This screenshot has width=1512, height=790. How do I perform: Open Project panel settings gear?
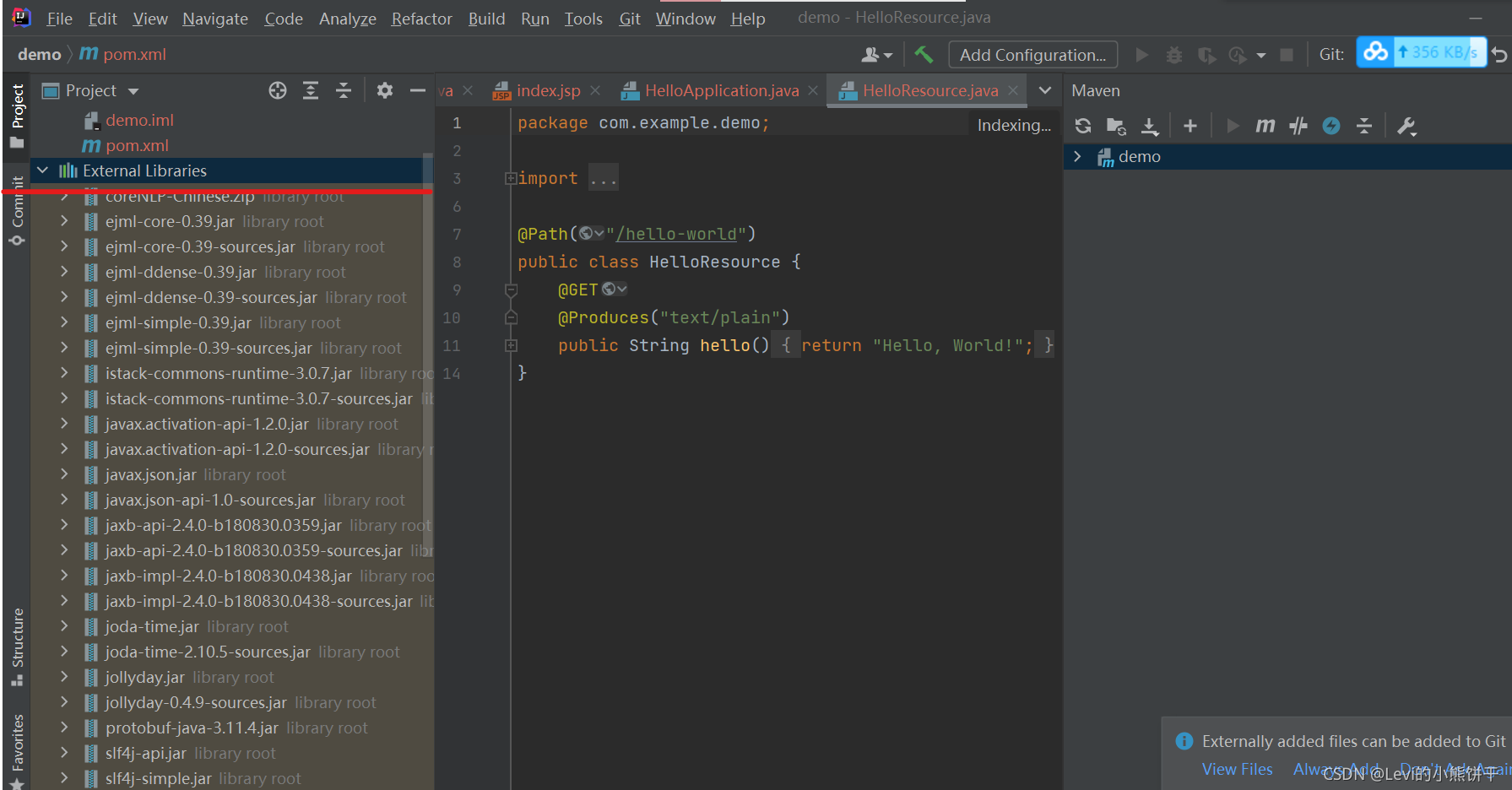385,90
